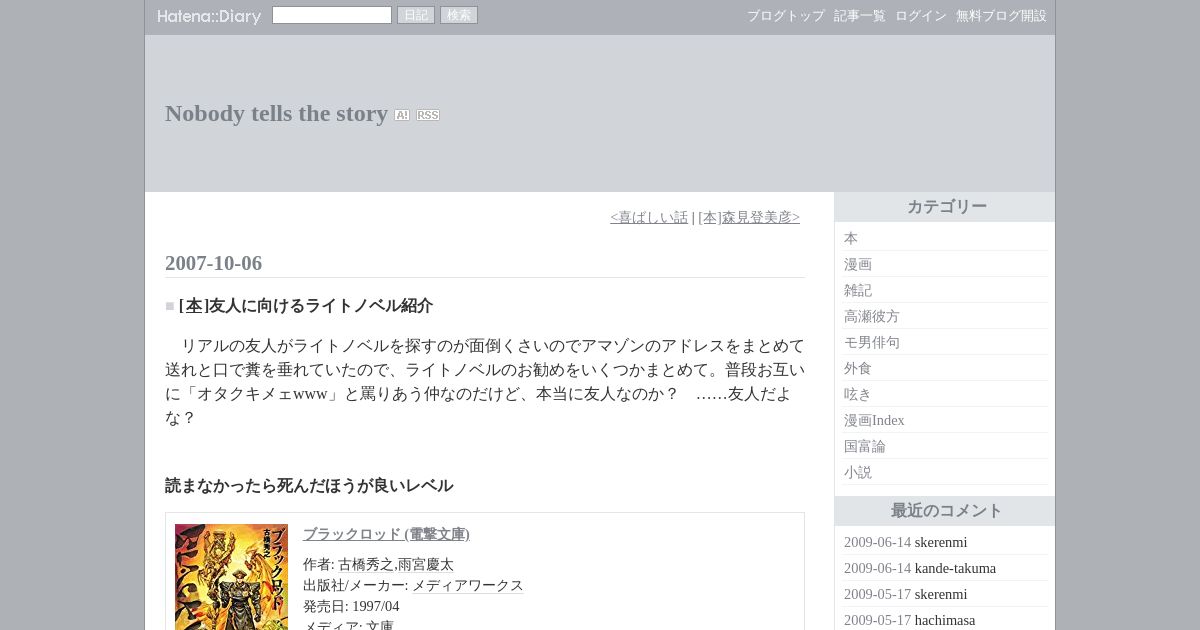Screen dimensions: 1200x630
Task: Open the ブラックロッド (電撃文庫) book link
Action: point(386,534)
